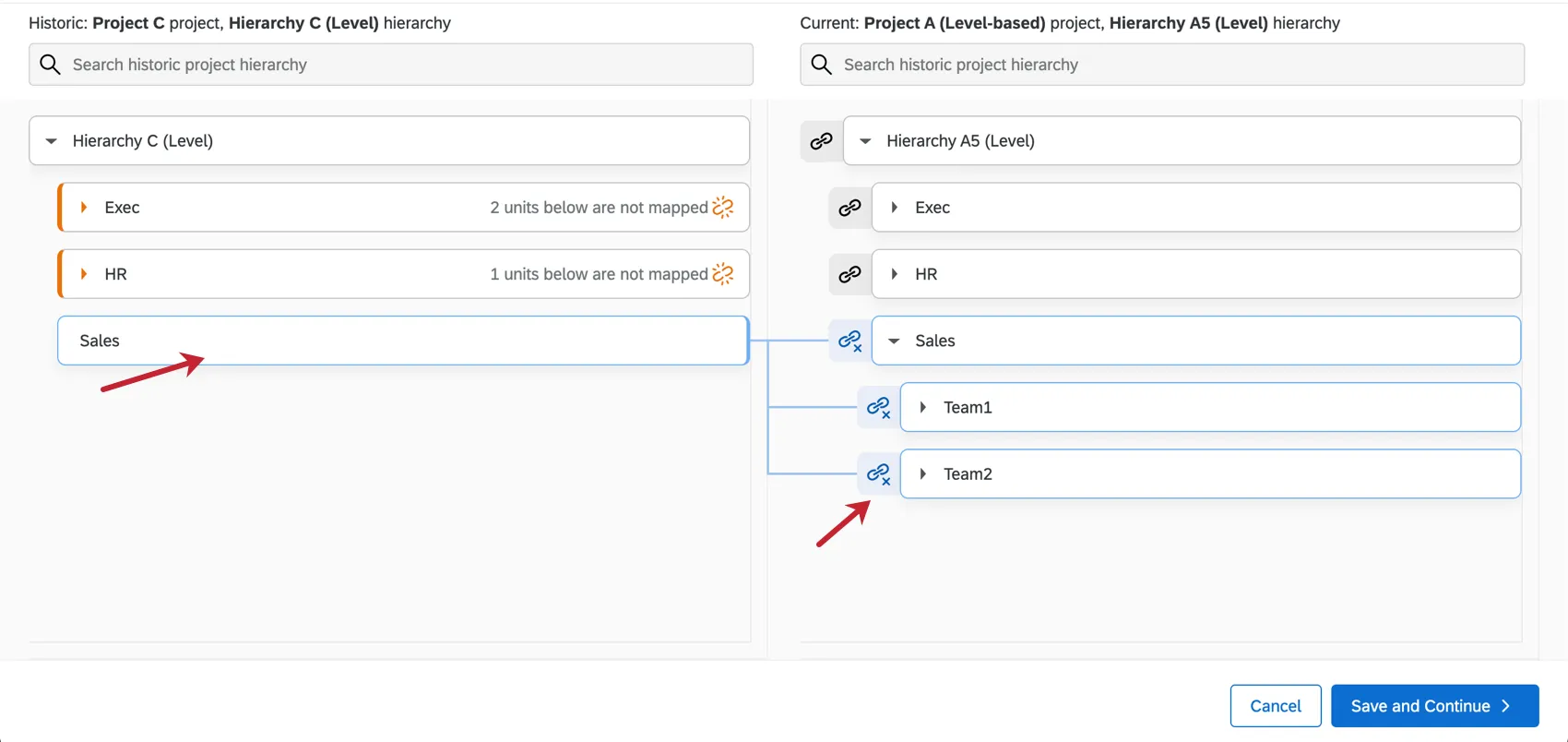Expand the Team2 unit
This screenshot has height=742, width=1568.
tap(922, 474)
